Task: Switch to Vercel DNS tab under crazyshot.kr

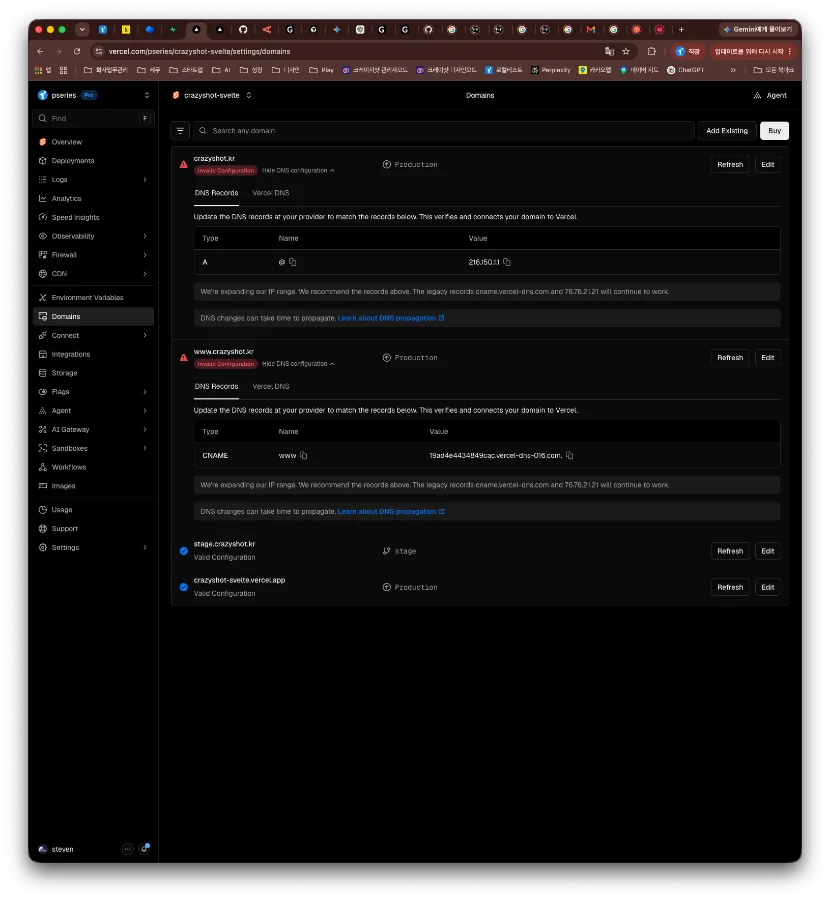Action: 271,193
